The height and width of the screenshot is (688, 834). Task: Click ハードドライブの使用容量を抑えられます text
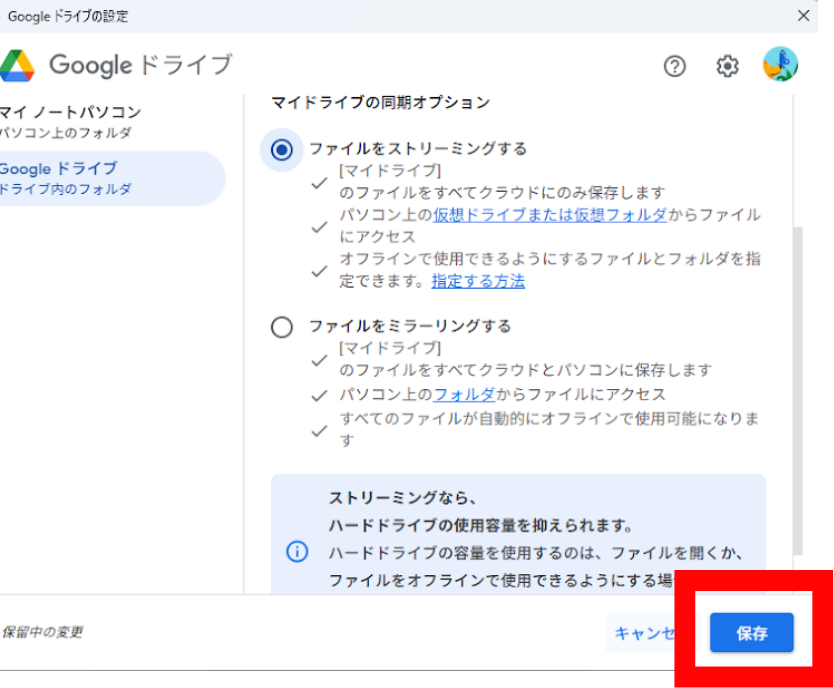(x=481, y=525)
